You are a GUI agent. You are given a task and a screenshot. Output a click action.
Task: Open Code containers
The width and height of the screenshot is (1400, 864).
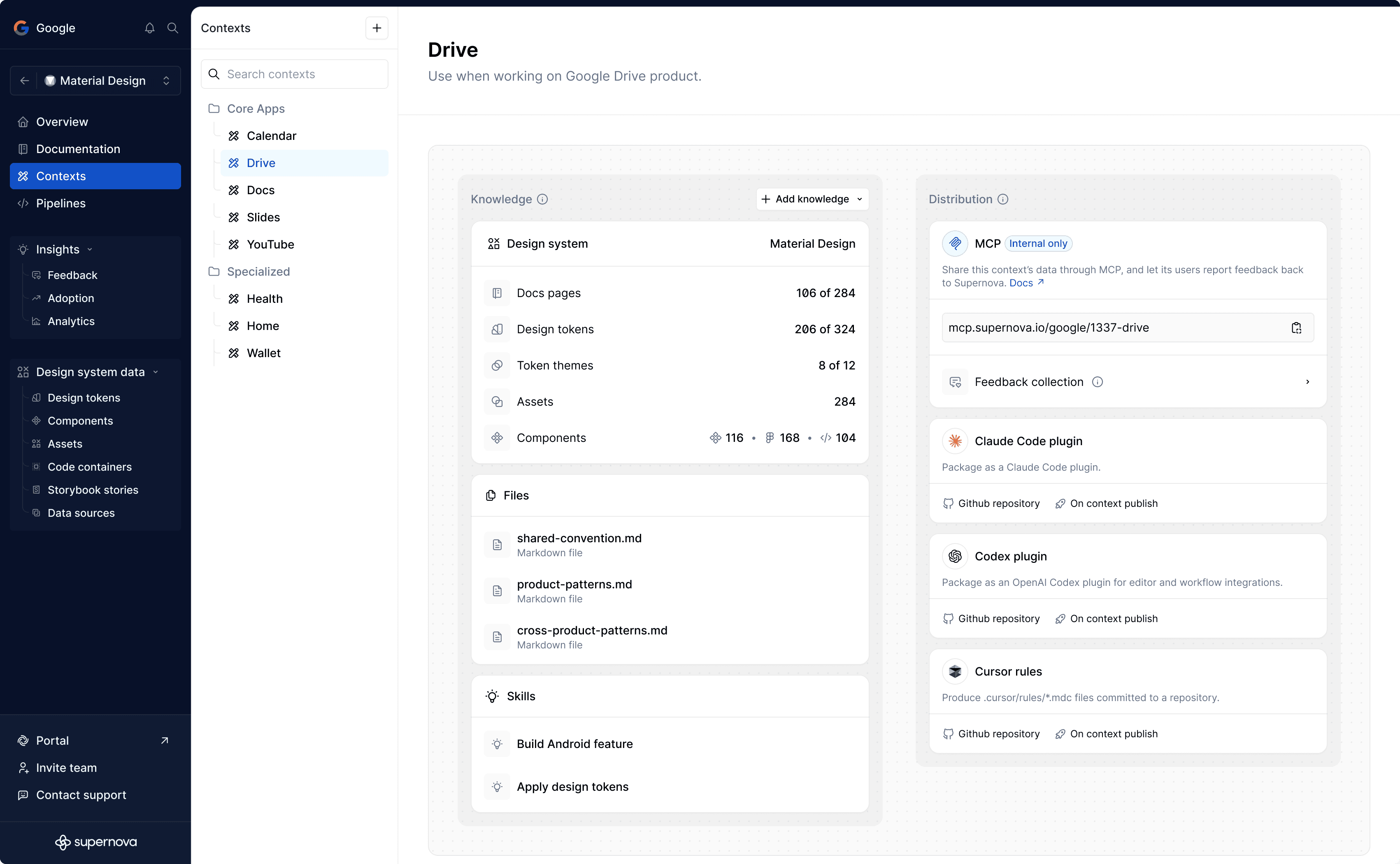click(x=90, y=467)
